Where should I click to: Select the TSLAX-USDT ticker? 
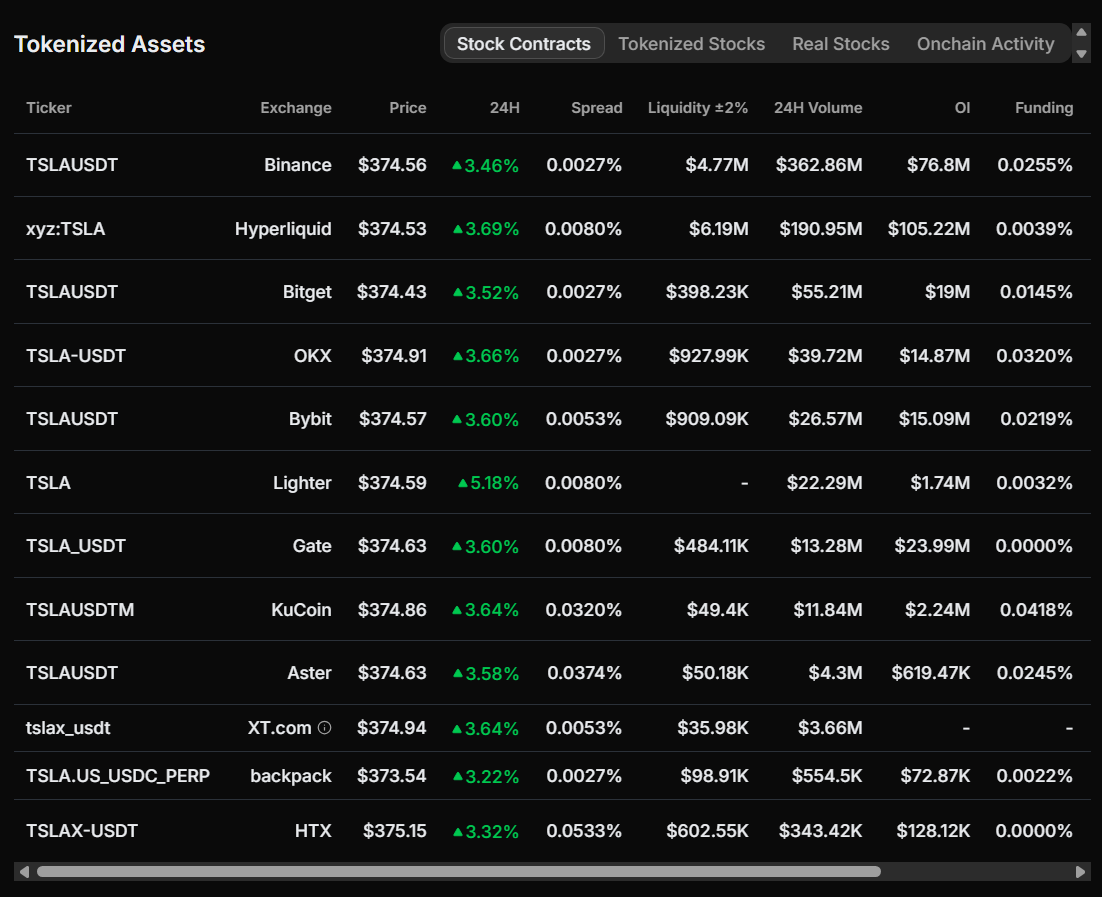point(82,831)
